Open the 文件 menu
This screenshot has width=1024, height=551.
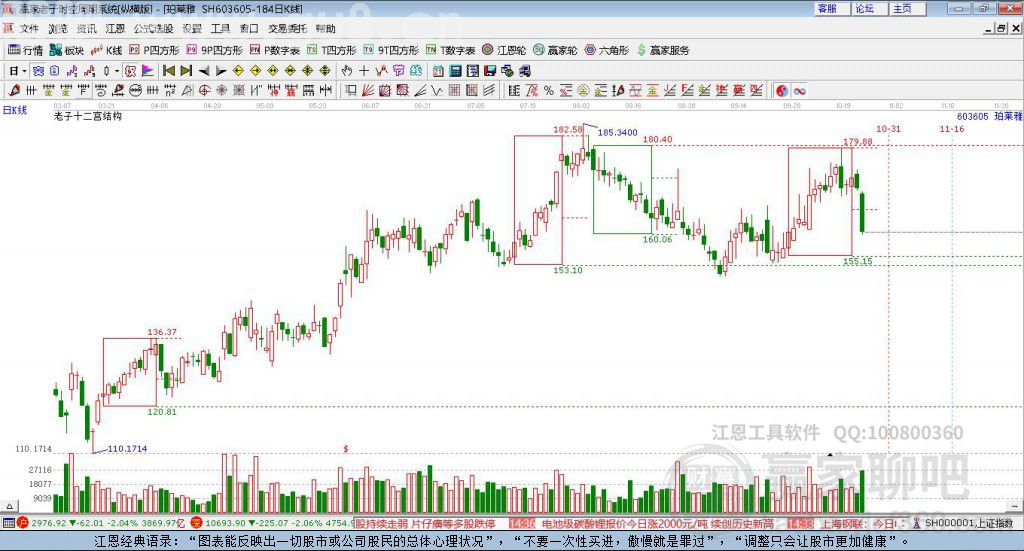(29, 29)
